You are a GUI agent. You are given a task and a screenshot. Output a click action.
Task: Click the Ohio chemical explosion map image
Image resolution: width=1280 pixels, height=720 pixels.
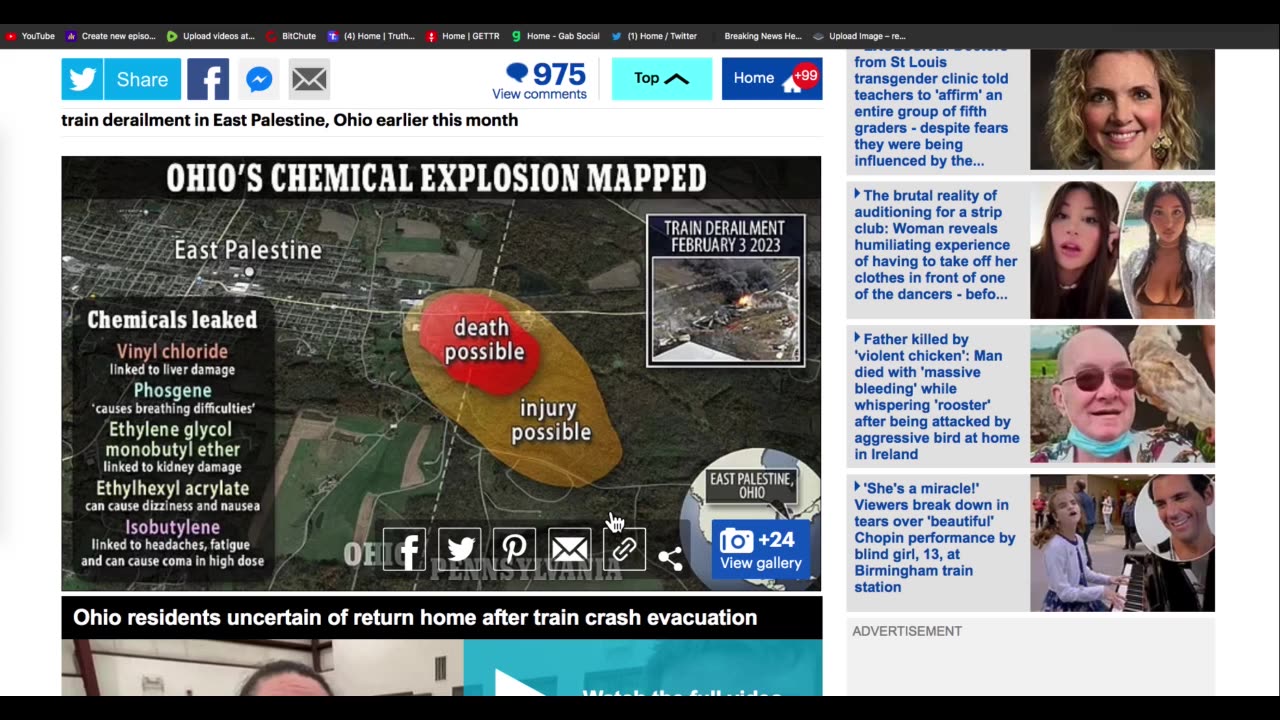click(x=441, y=373)
